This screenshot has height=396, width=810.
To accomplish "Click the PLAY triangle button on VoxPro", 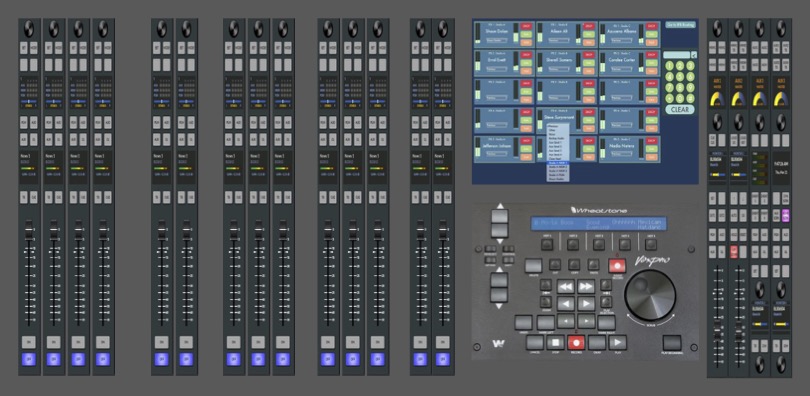I will pos(617,342).
